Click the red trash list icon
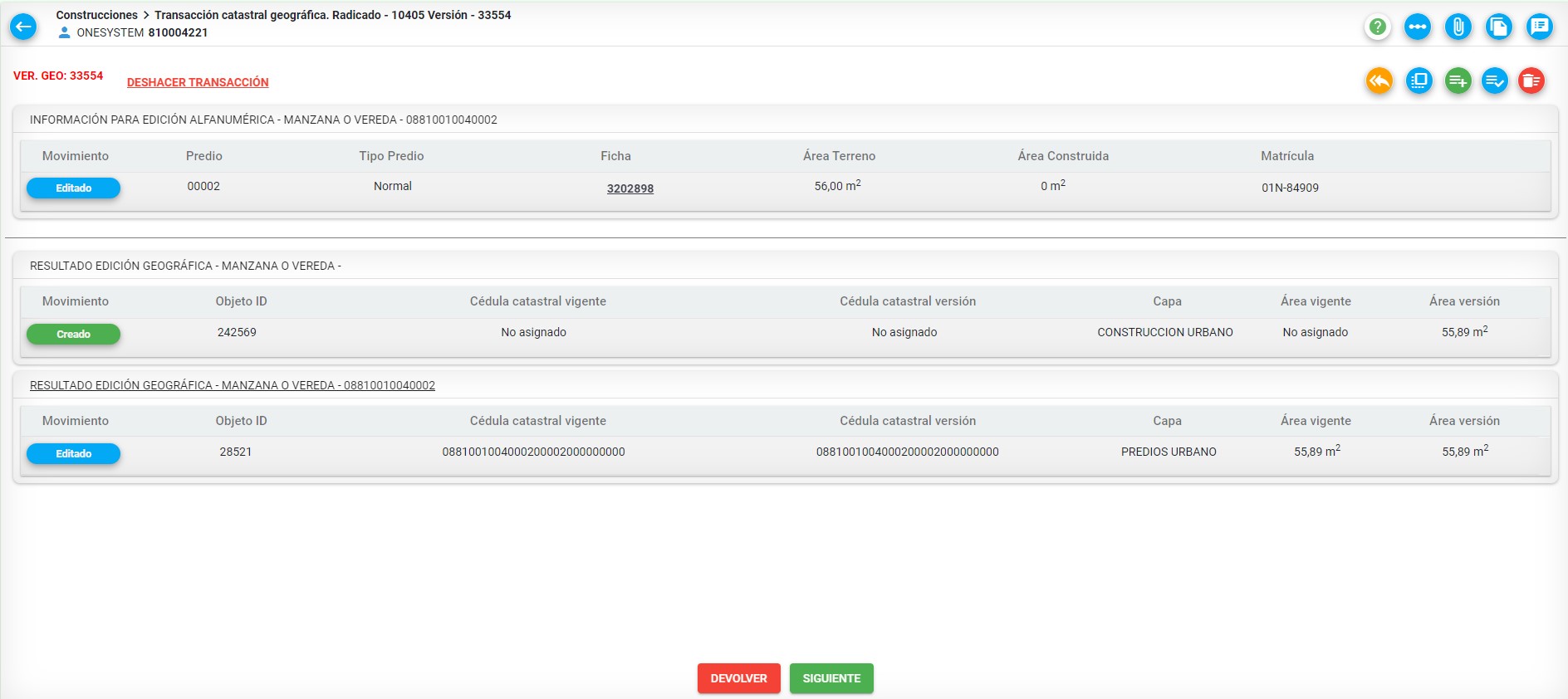Screen dimensions: 1568x699 coord(1531,81)
